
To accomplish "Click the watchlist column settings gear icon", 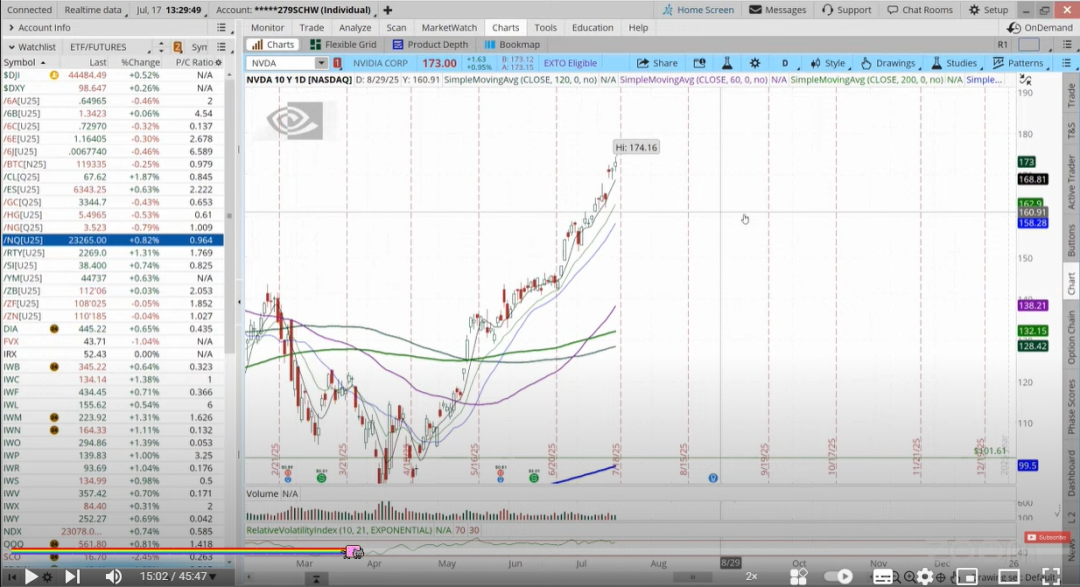I will 219,62.
